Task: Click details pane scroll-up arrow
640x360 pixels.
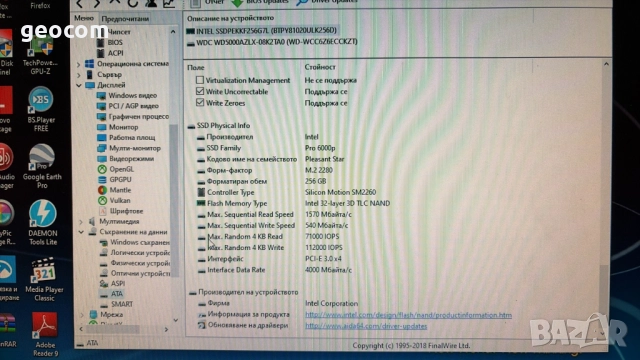Action: [x=606, y=64]
